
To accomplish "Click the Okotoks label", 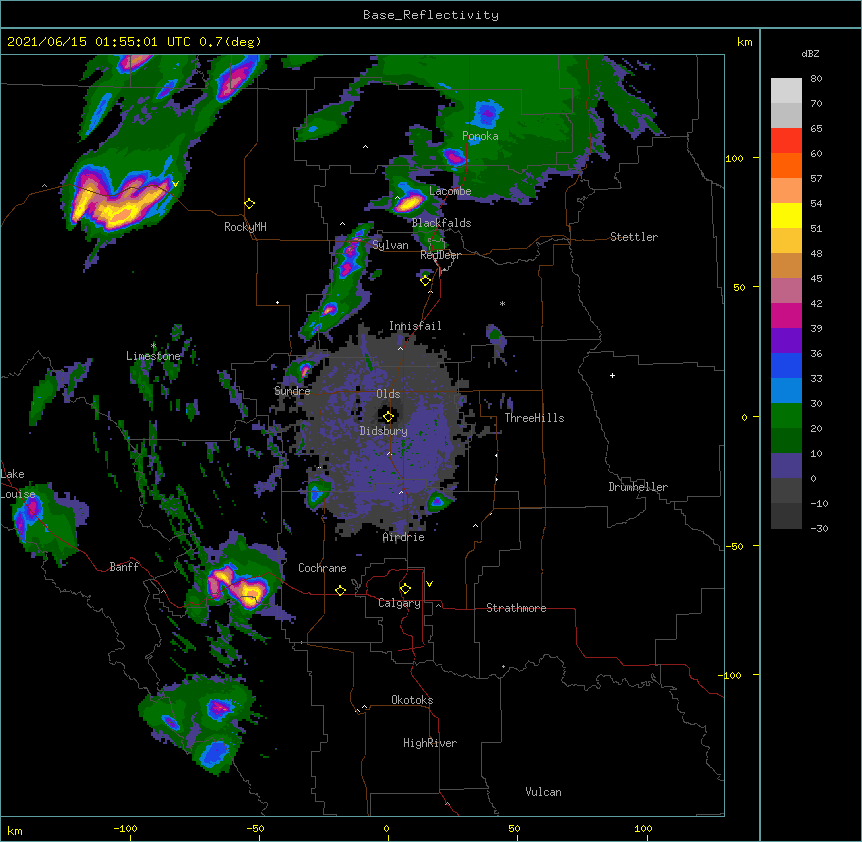I will [412, 700].
